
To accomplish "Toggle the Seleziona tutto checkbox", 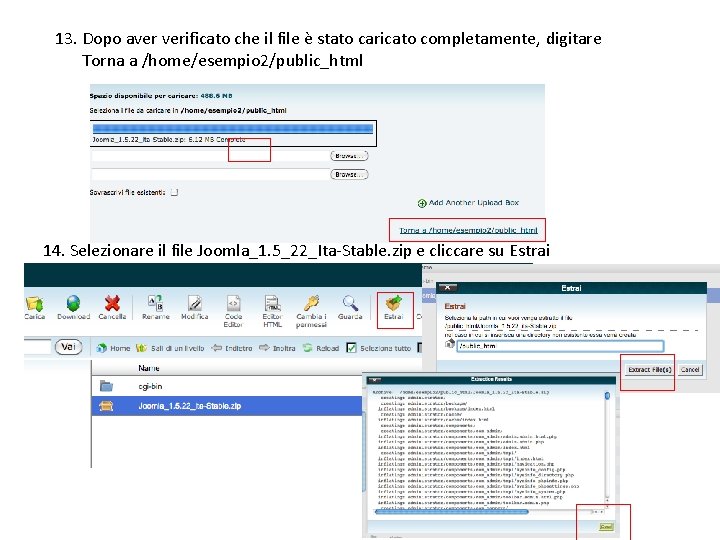I will point(351,348).
